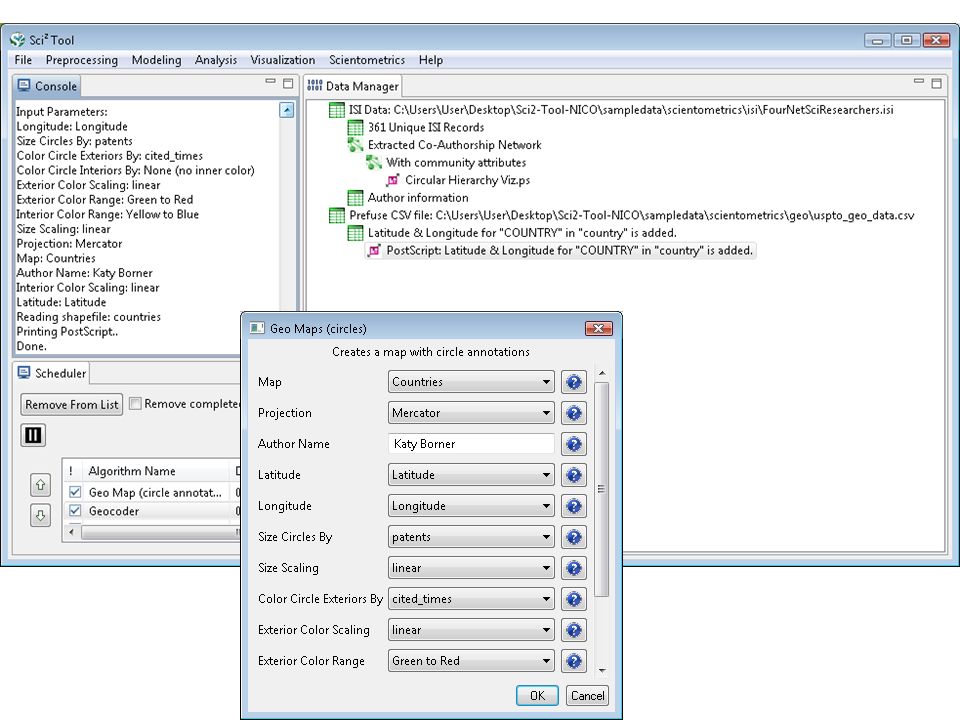This screenshot has height=720, width=960.
Task: Open the Longitude column dropdown
Action: click(x=471, y=506)
